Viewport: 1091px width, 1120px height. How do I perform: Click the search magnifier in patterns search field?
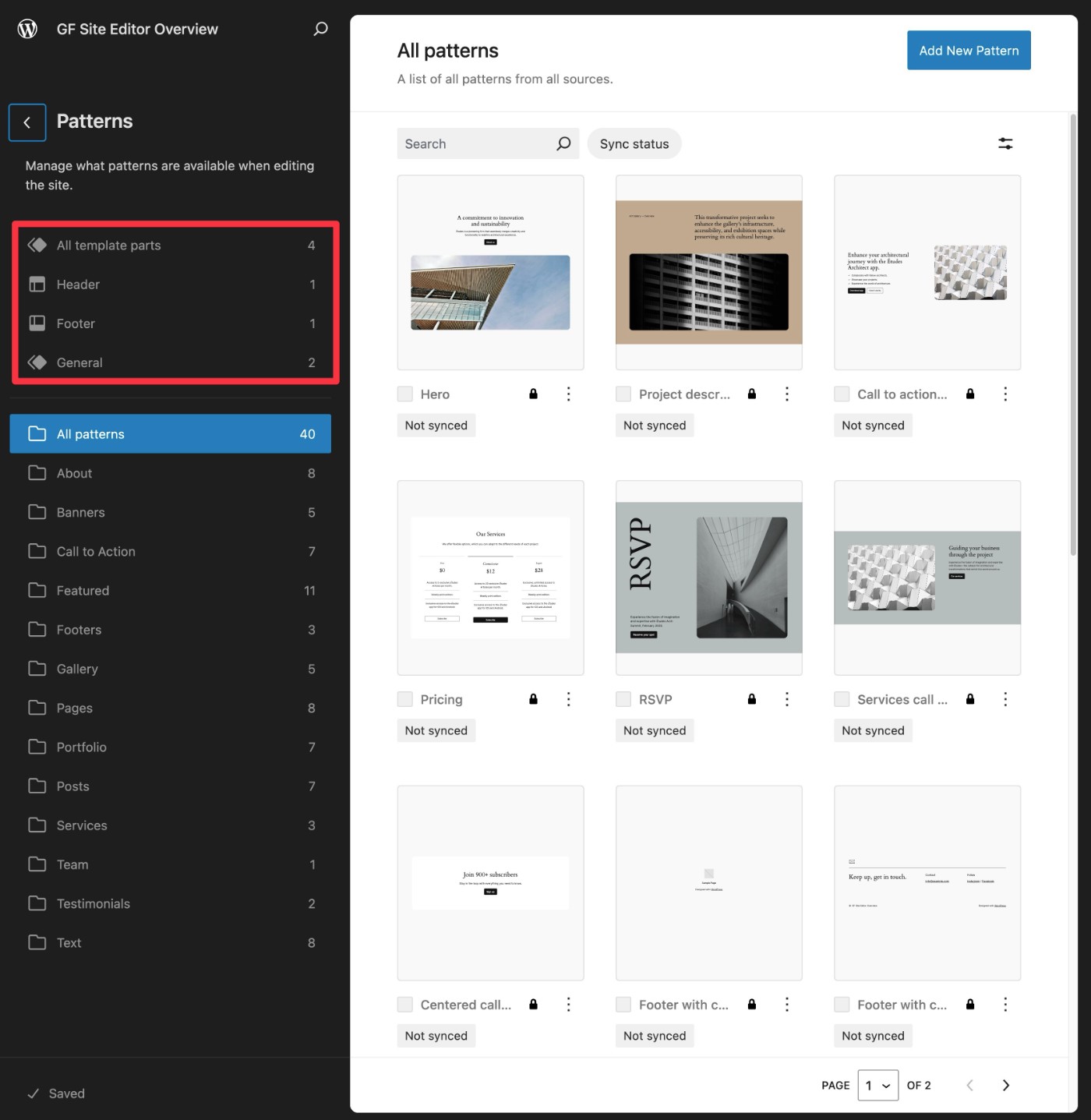click(563, 143)
